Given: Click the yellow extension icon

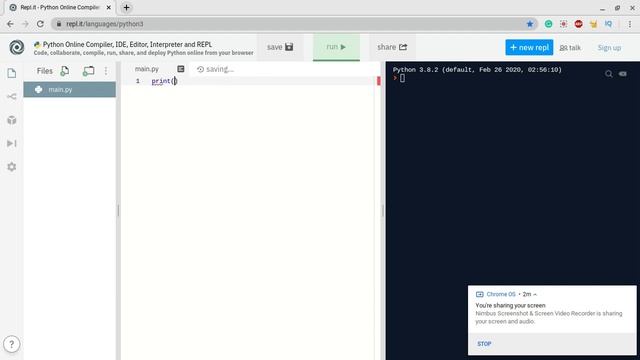Looking at the screenshot, I should pyautogui.click(x=593, y=24).
